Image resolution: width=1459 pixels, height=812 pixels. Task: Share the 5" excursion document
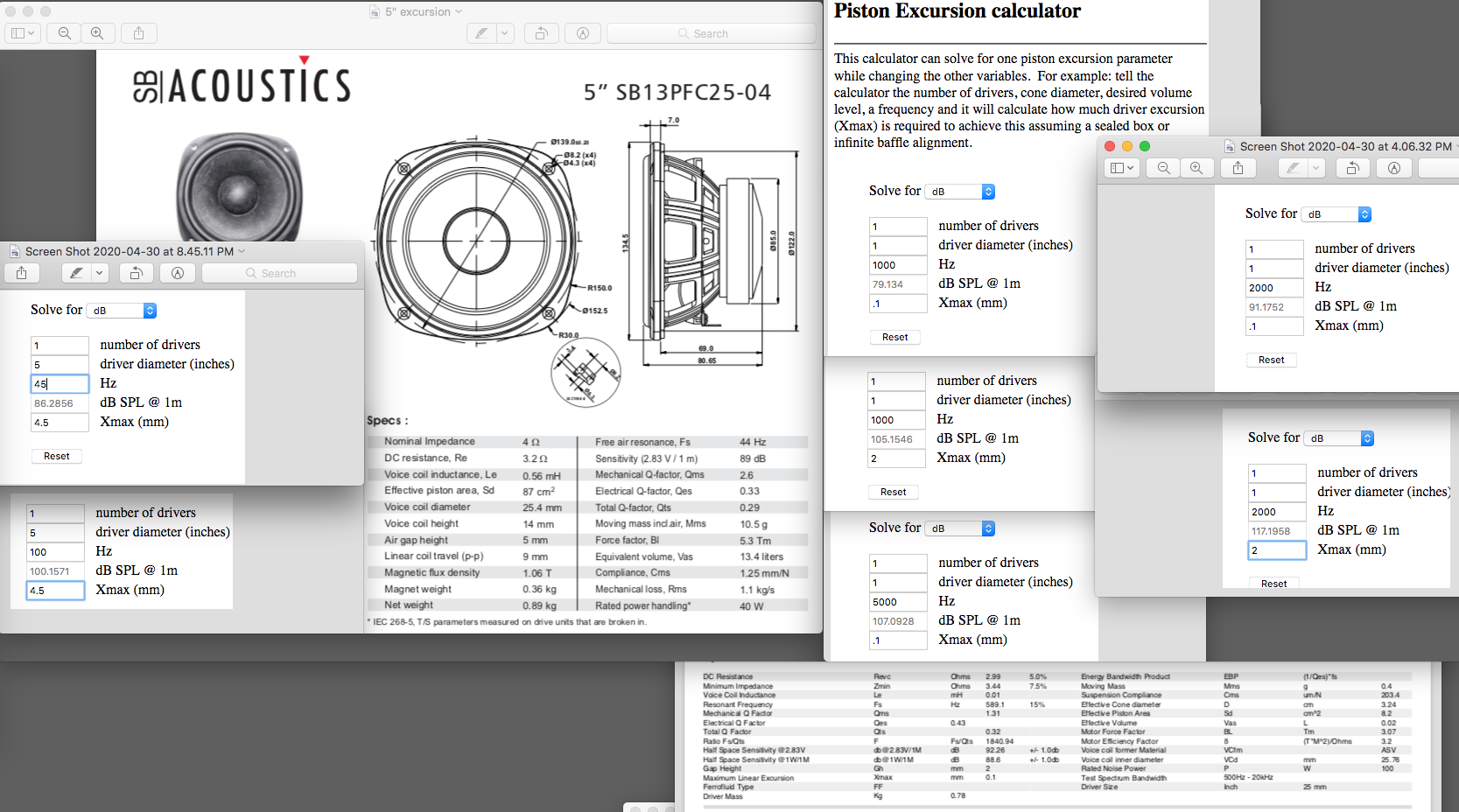point(138,33)
